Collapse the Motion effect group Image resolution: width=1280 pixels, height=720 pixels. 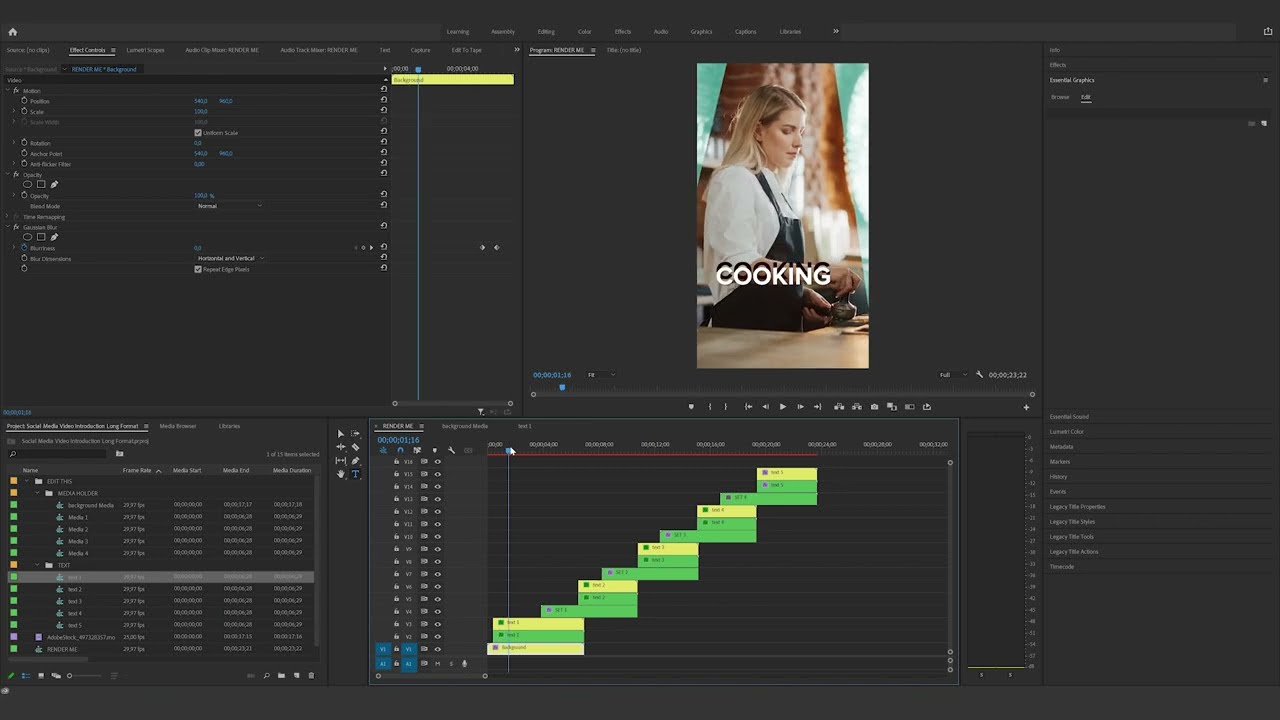tap(8, 91)
